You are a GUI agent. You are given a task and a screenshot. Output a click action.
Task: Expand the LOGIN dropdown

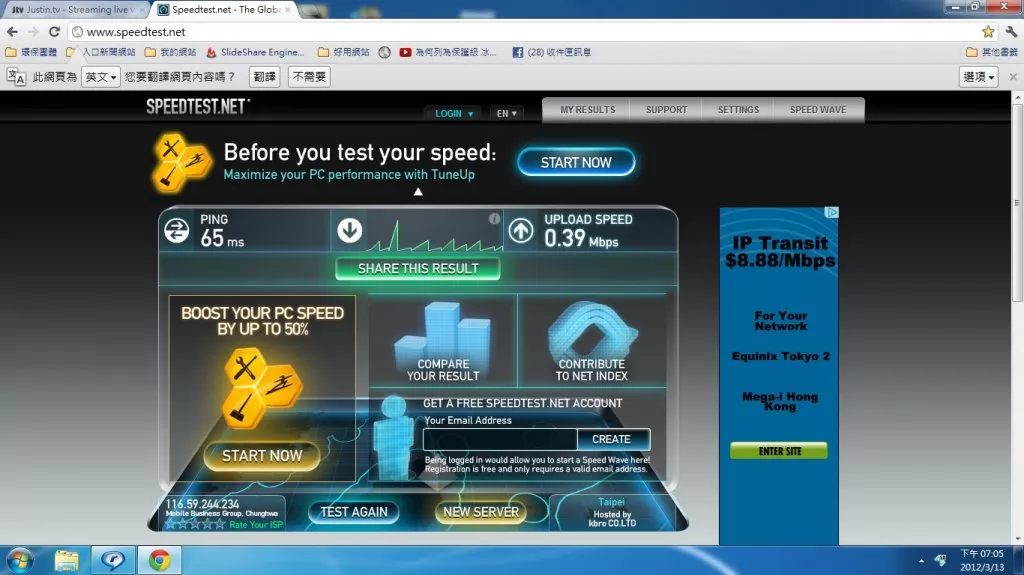tap(454, 114)
